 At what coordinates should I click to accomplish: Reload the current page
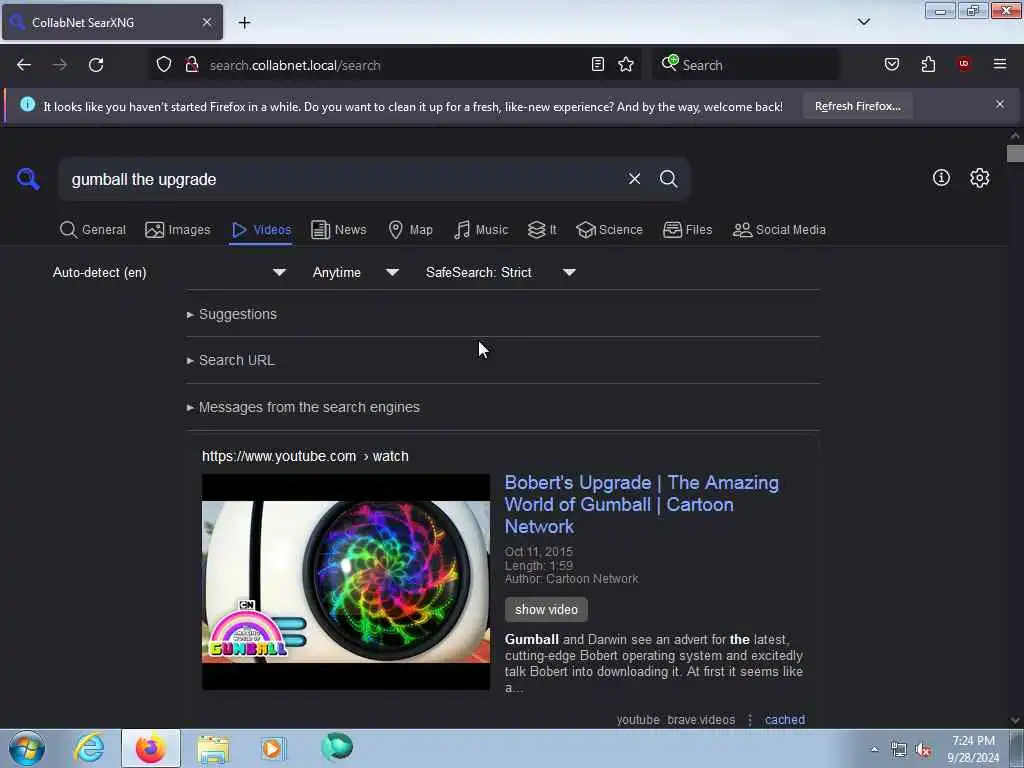[x=96, y=65]
